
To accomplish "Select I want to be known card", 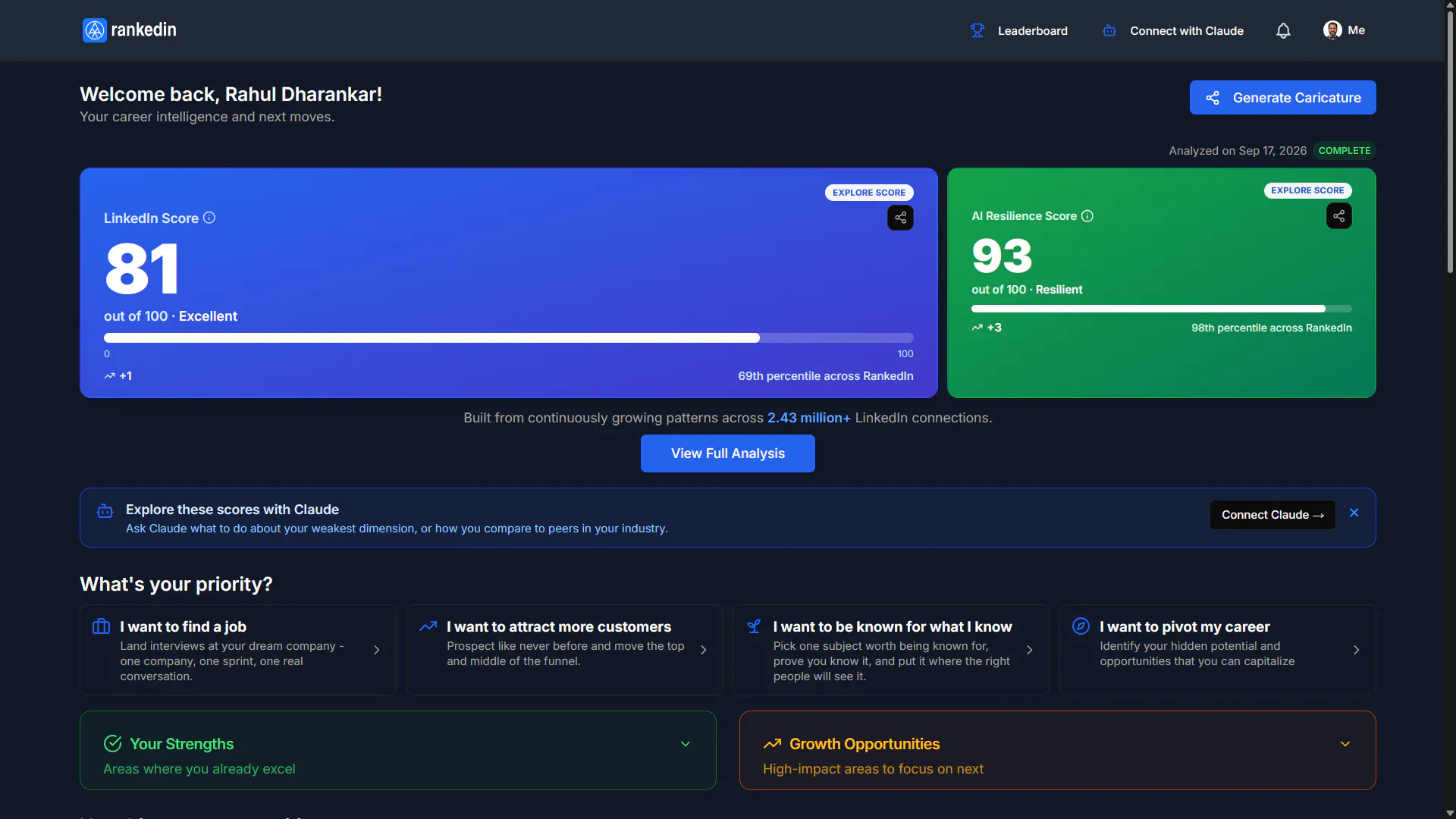I will tap(891, 650).
